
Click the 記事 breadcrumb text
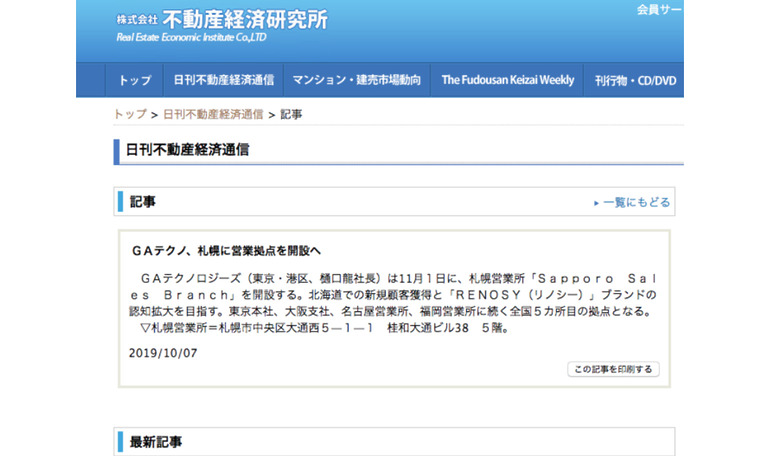[291, 114]
